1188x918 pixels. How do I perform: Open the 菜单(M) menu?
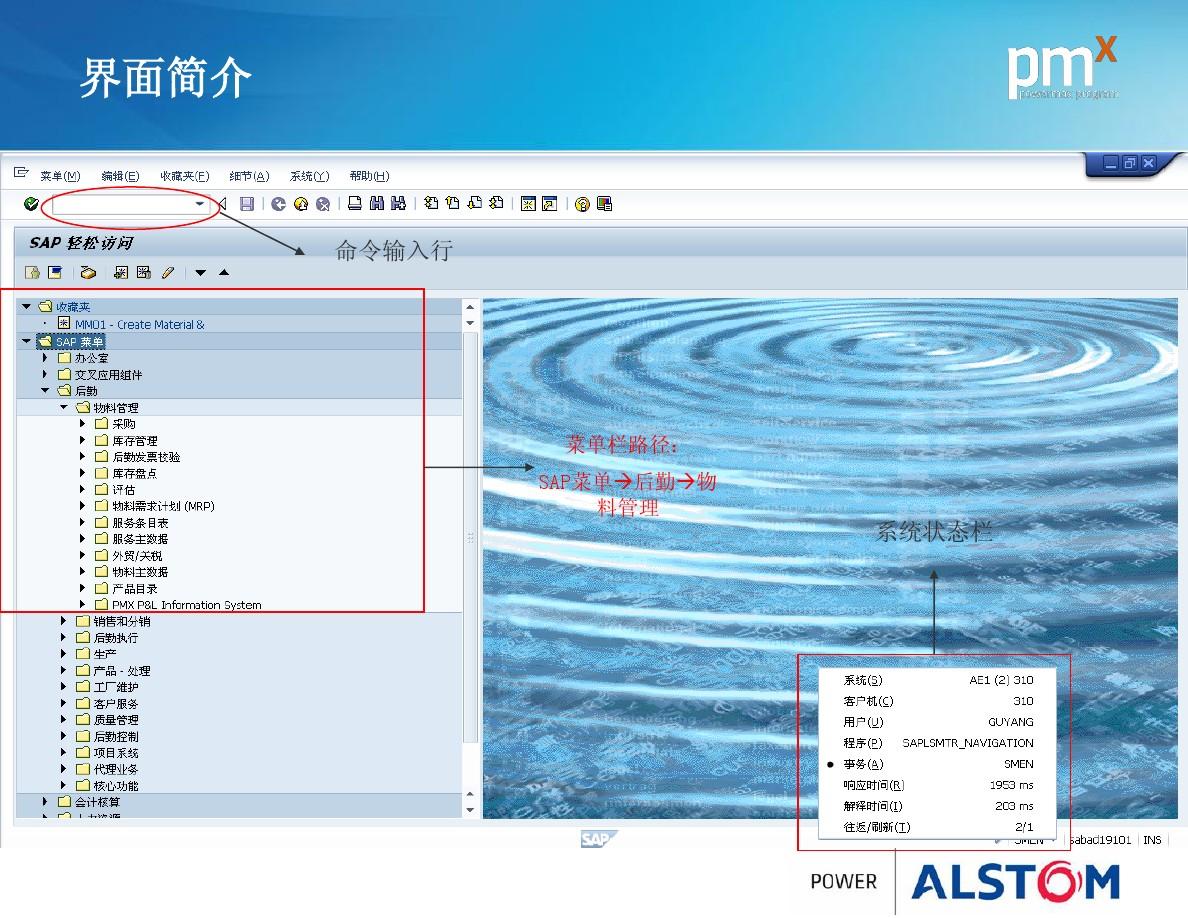61,176
